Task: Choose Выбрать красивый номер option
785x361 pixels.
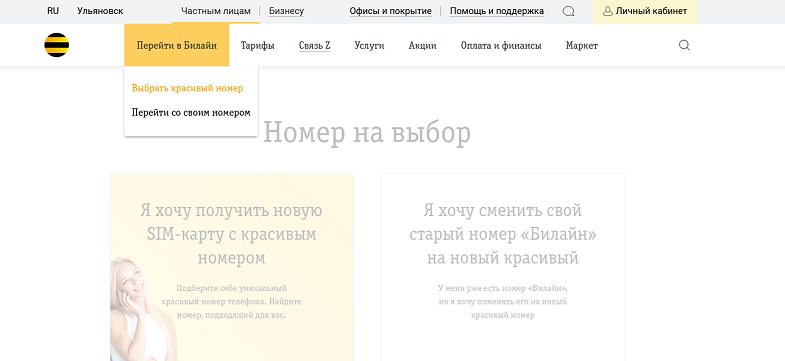Action: (187, 88)
